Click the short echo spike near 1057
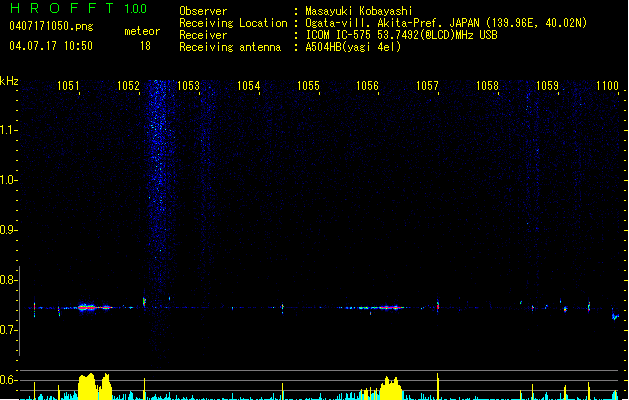Image resolution: width=629 pixels, height=400 pixels. coord(438,306)
